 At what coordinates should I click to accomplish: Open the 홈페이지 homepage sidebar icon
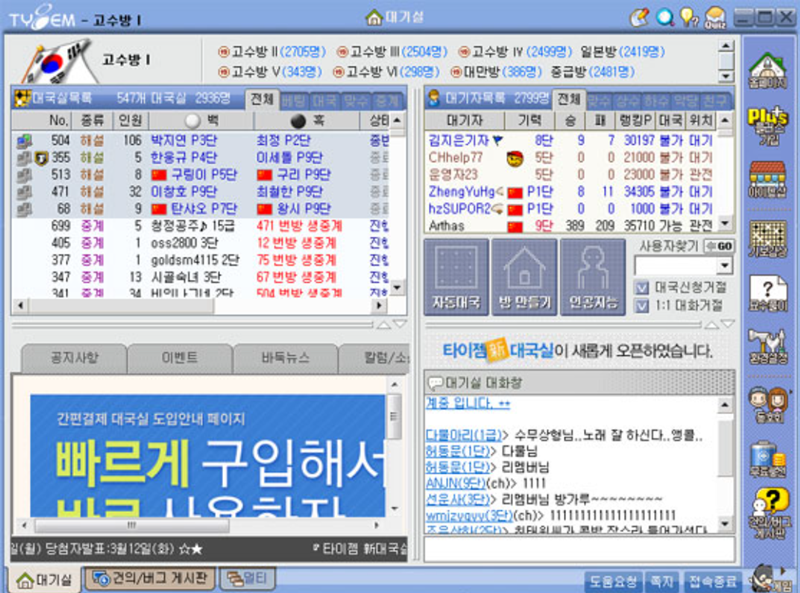click(768, 69)
